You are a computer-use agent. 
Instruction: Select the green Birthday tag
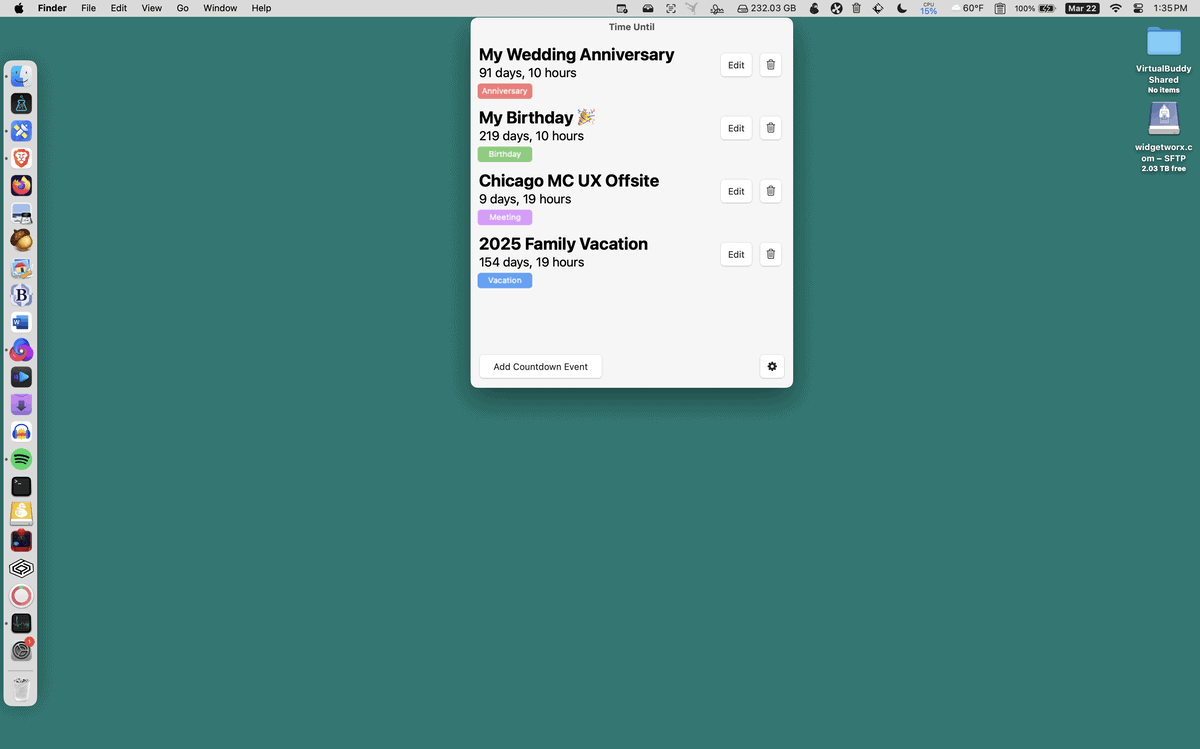[504, 154]
